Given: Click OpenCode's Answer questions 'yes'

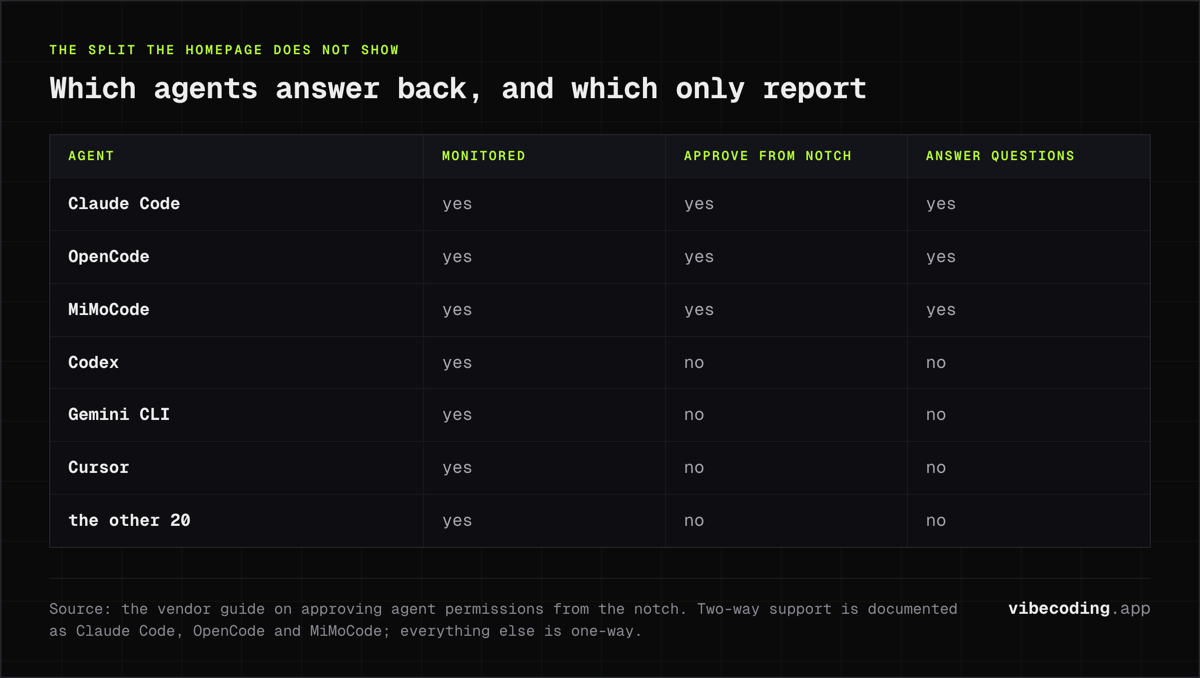Looking at the screenshot, I should [x=941, y=258].
